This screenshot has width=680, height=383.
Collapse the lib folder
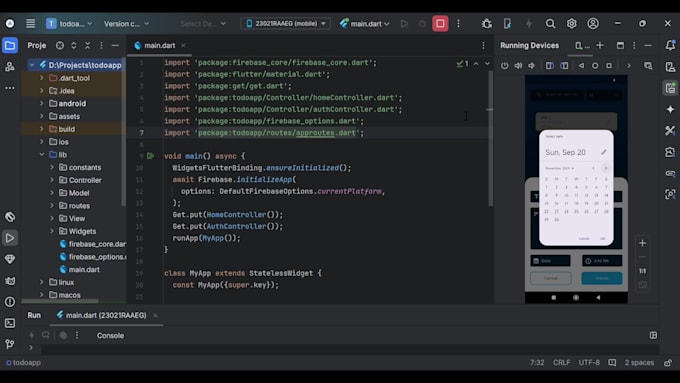click(x=42, y=154)
